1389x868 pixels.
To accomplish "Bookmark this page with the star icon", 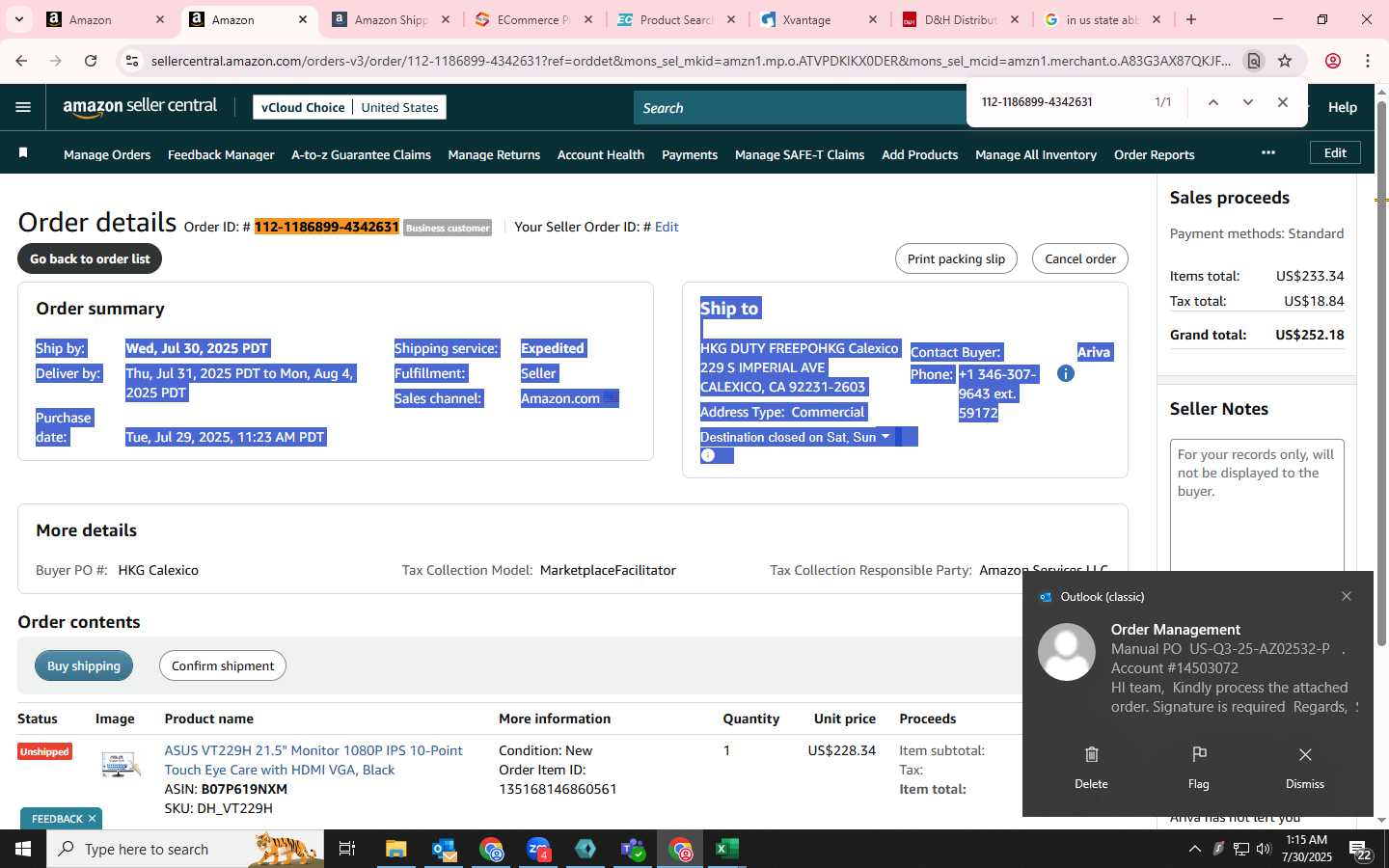I will pyautogui.click(x=1285, y=61).
